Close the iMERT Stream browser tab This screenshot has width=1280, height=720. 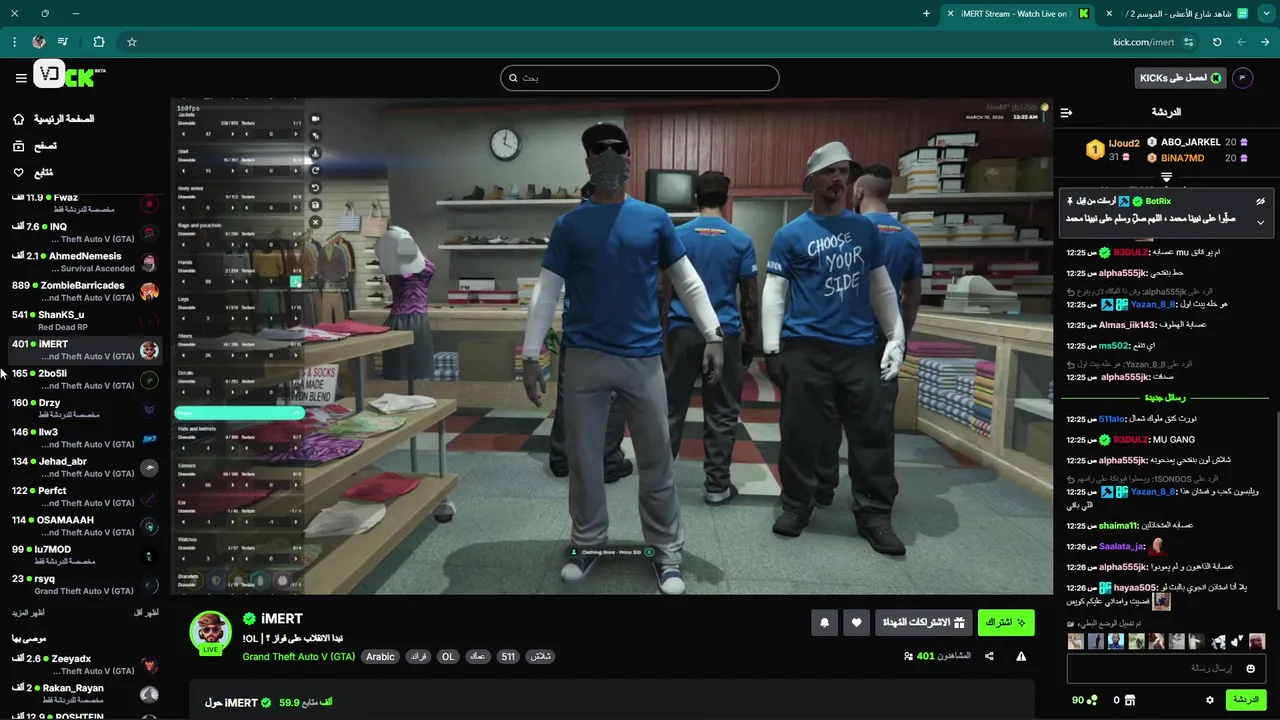[949, 14]
